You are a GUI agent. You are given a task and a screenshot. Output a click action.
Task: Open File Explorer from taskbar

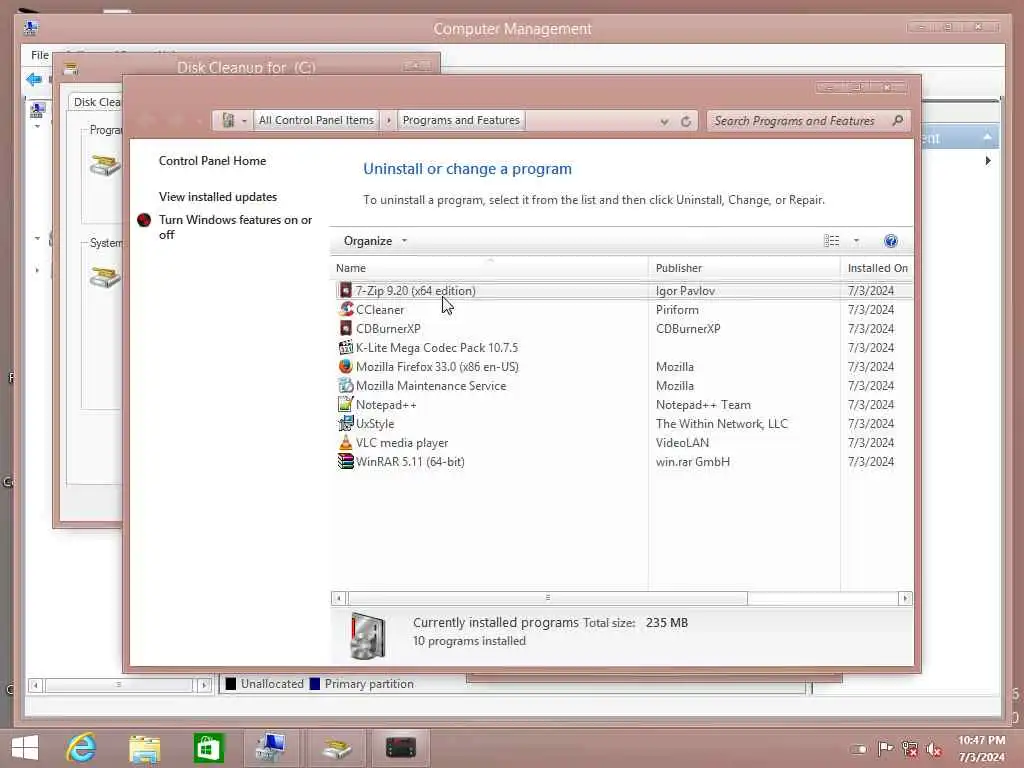144,748
